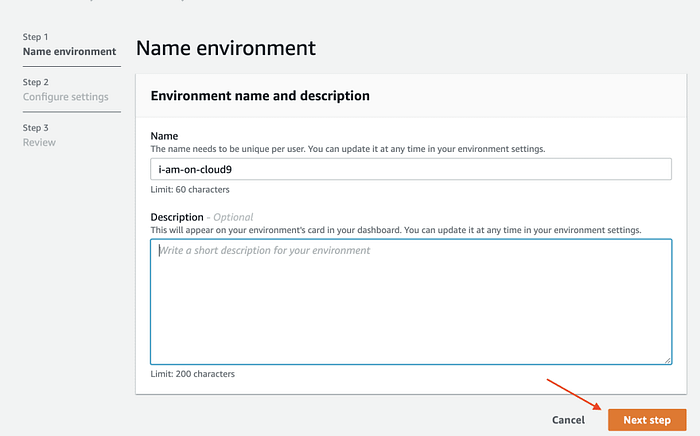700x436 pixels.
Task: Click the Description - Optional label
Action: [202, 217]
